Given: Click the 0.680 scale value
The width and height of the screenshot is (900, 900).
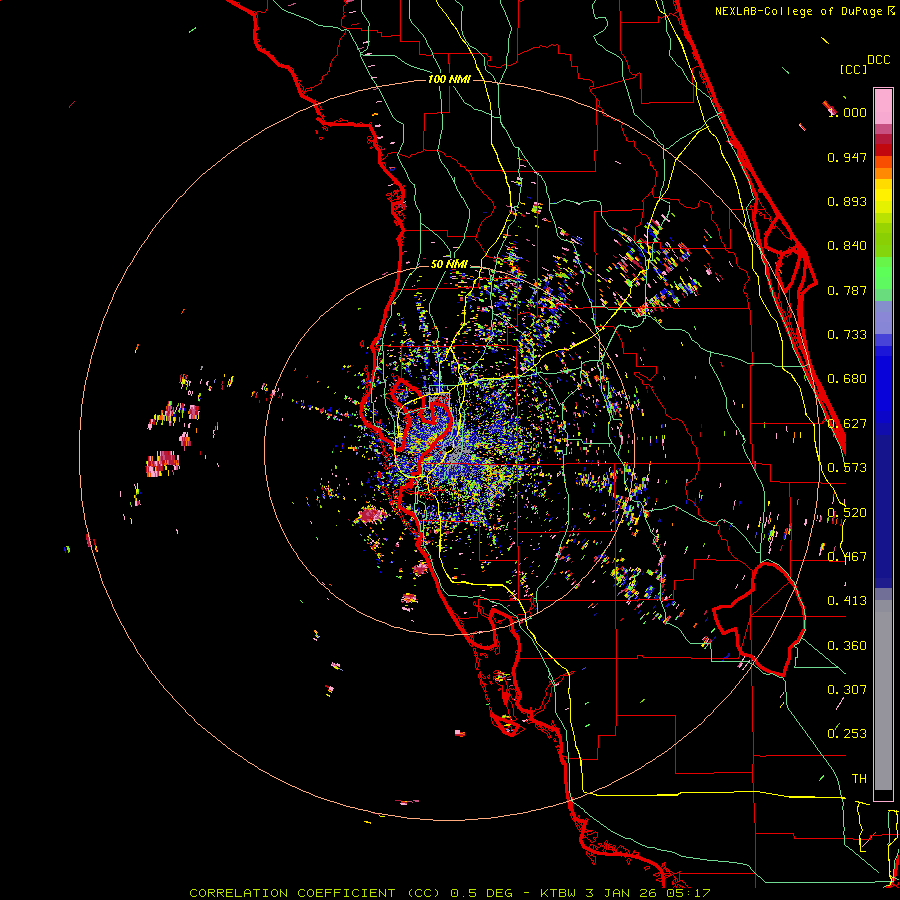Looking at the screenshot, I should [847, 379].
